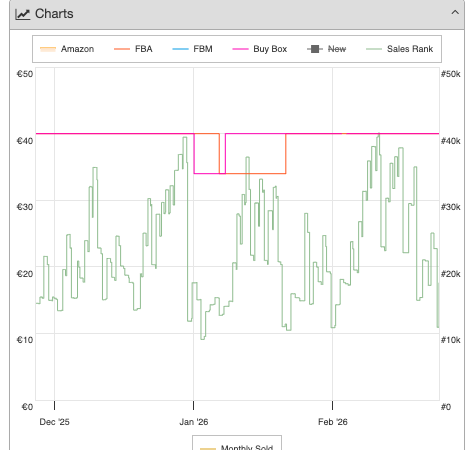
Task: Click the New legend square marker icon
Action: pos(315,49)
